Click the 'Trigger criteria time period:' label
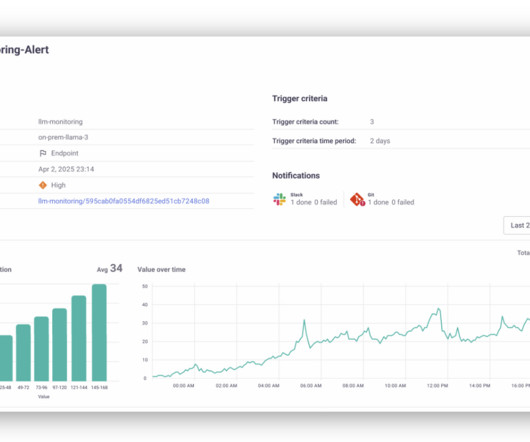Image resolution: width=530 pixels, height=442 pixels. (x=314, y=141)
